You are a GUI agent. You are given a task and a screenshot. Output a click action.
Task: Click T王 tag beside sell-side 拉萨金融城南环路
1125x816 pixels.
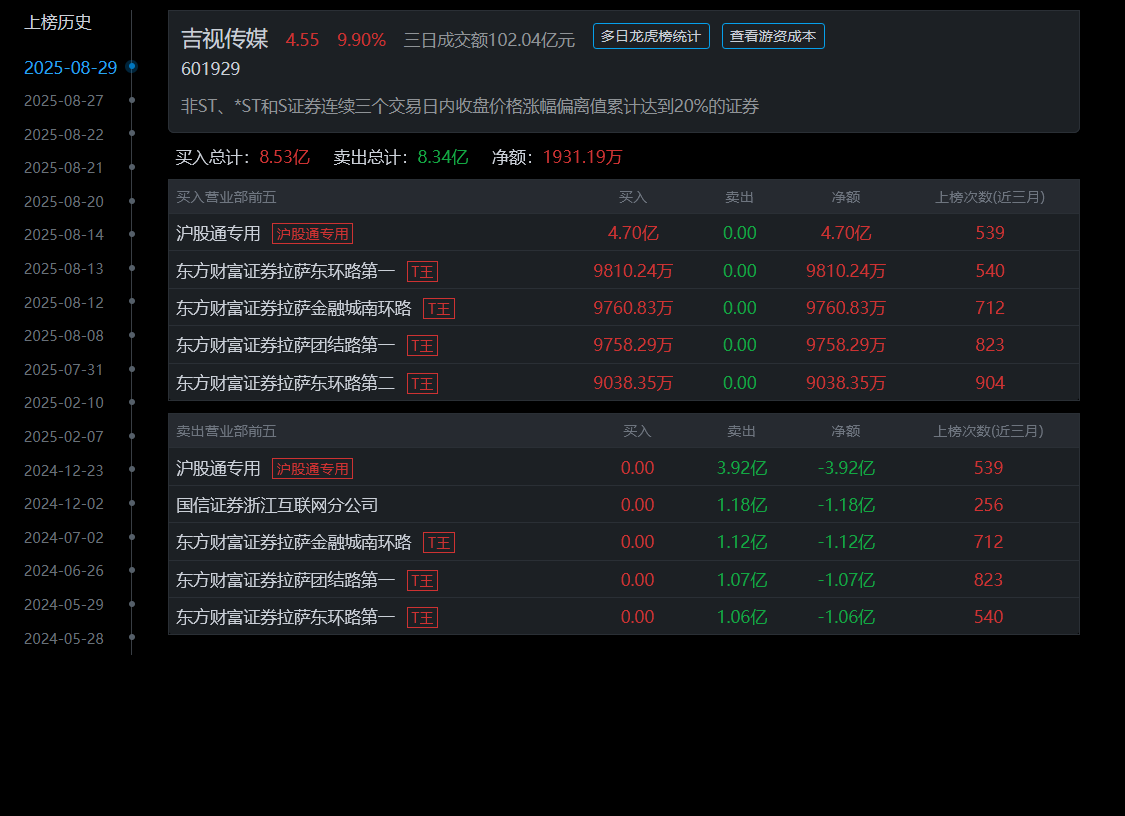click(439, 543)
